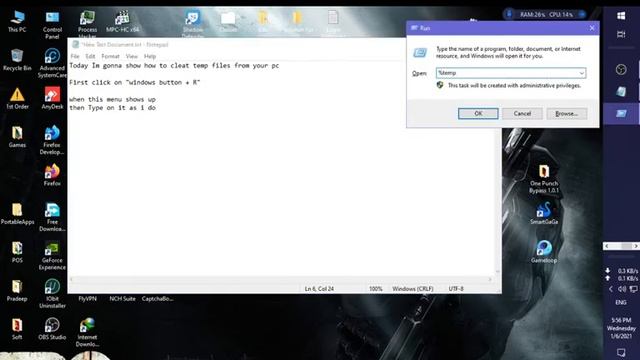
Task: Launch Process Hacker shortcut
Action: click(87, 24)
